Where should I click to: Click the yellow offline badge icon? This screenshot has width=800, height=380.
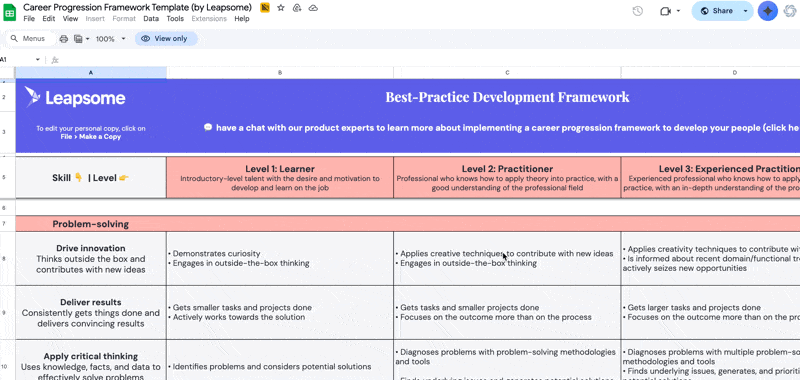tap(265, 8)
